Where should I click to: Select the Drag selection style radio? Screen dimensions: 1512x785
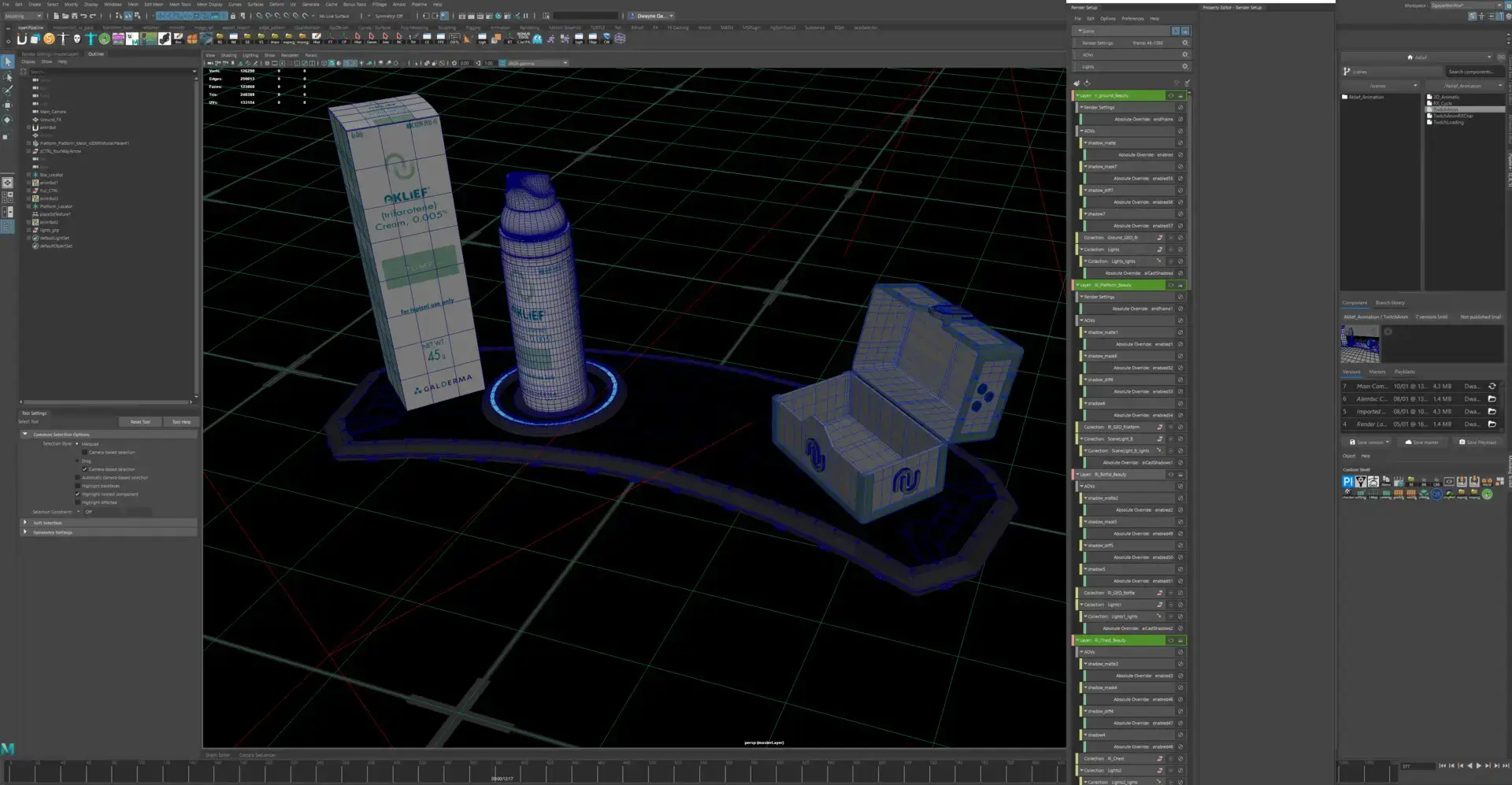point(78,461)
